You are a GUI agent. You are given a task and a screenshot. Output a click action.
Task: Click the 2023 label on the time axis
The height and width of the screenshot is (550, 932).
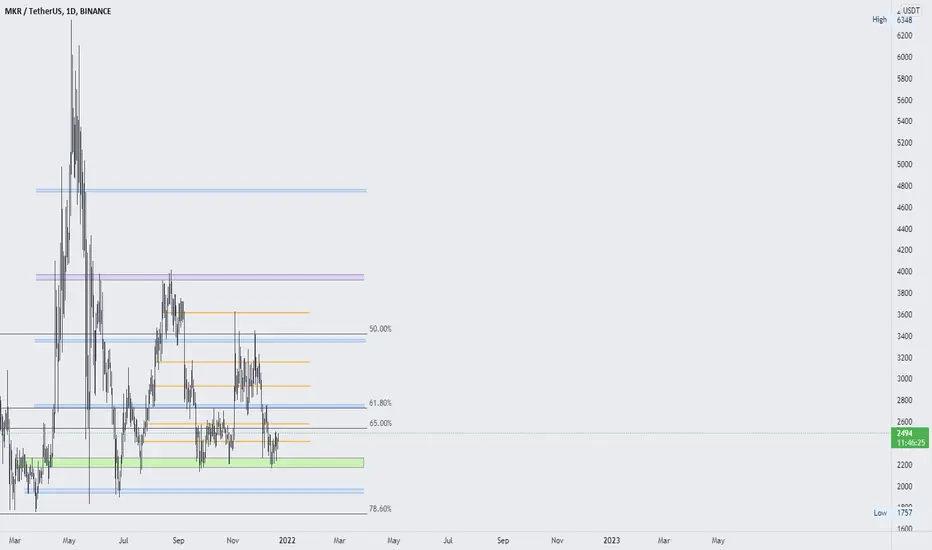click(612, 540)
